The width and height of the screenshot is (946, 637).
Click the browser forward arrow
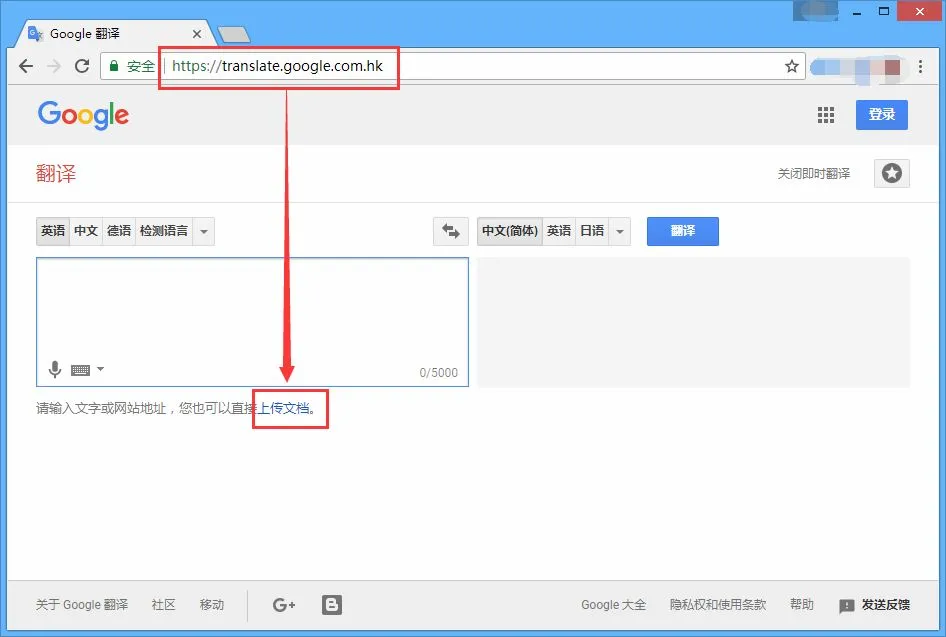(x=54, y=66)
